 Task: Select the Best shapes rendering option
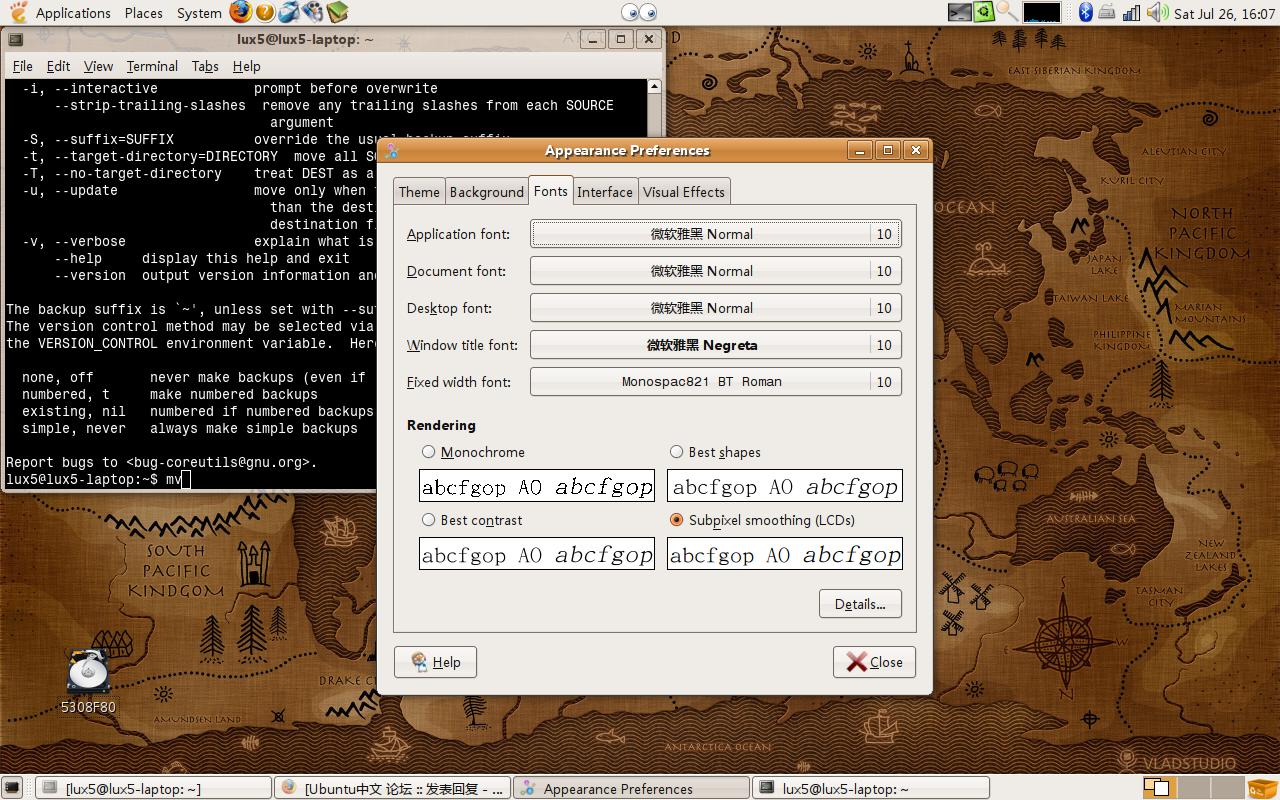(716, 452)
